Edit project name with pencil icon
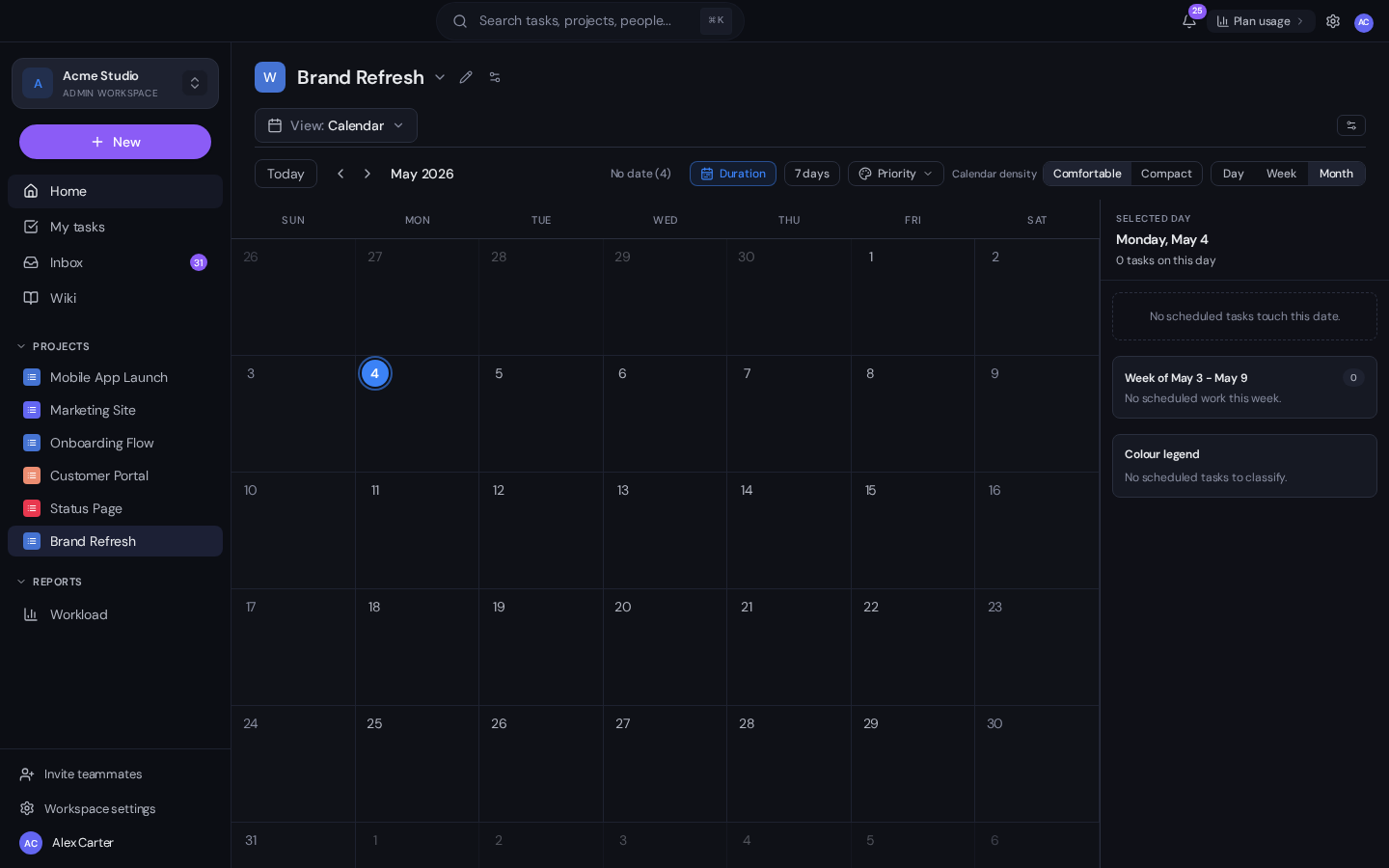Image resolution: width=1389 pixels, height=868 pixels. pyautogui.click(x=466, y=77)
